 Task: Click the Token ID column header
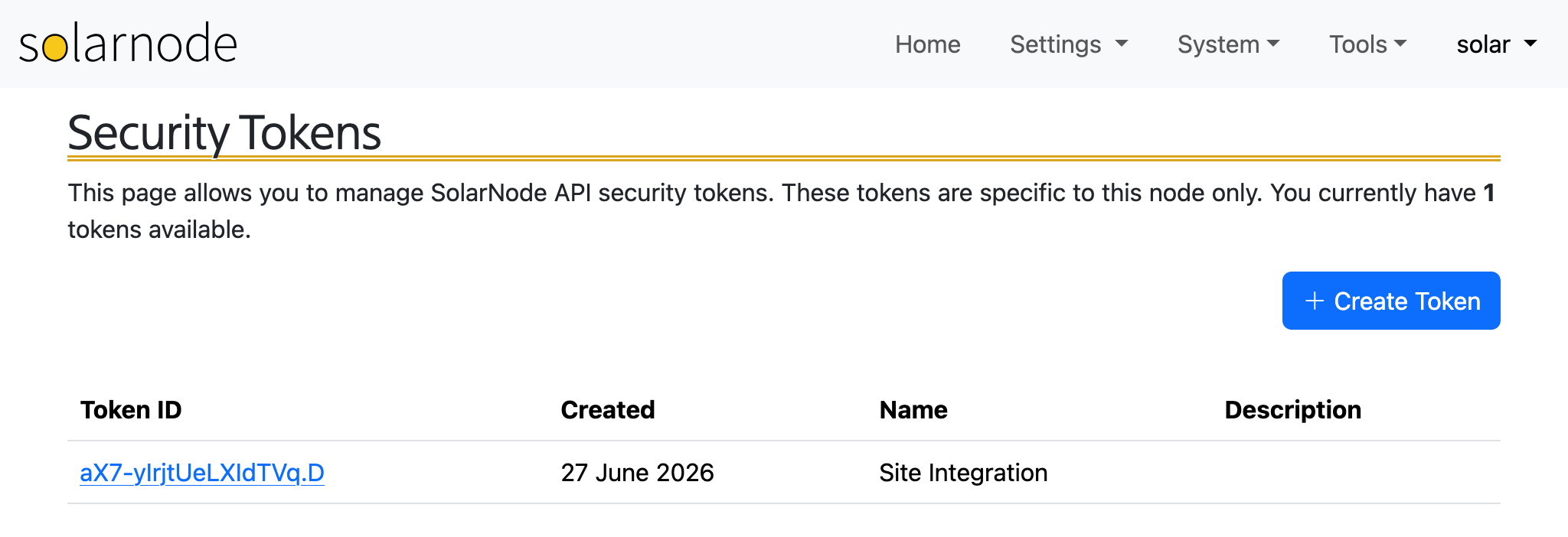click(131, 410)
